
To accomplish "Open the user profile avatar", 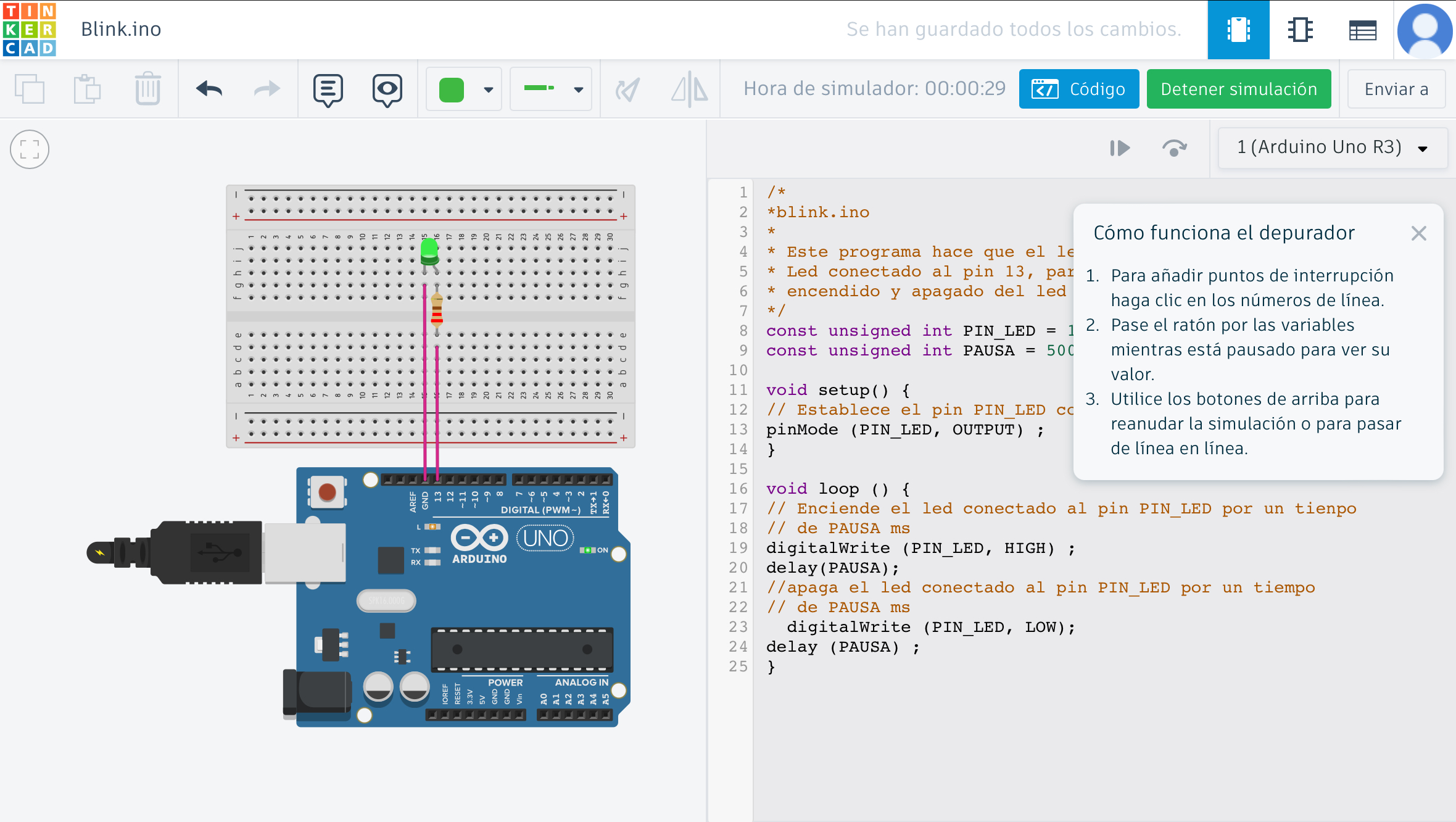I will pos(1425,30).
